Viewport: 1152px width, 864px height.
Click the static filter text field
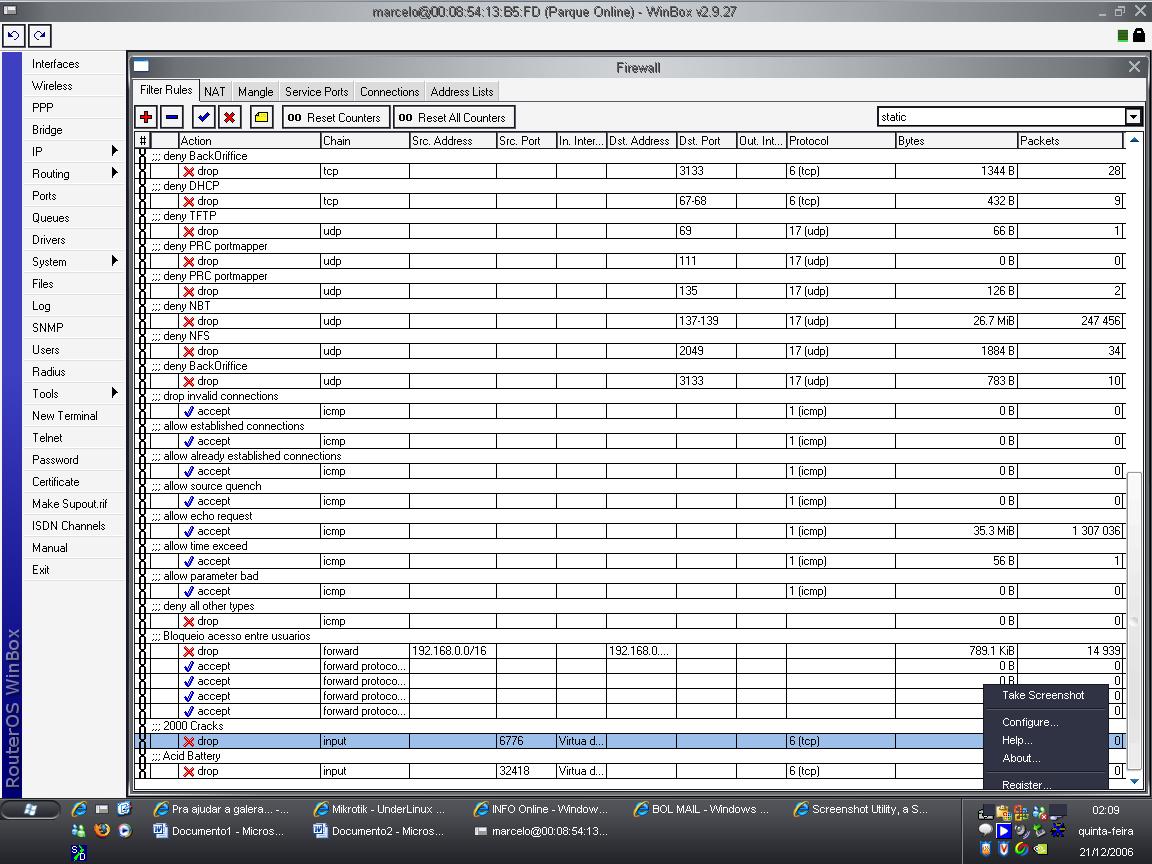pos(1001,117)
